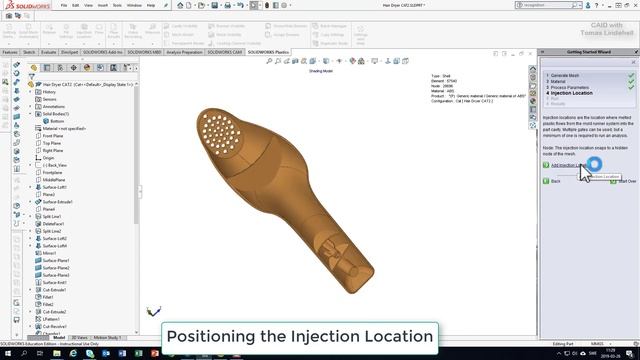Image resolution: width=640 pixels, height=360 pixels.
Task: Open the DimXpertManager crosshair tab icon
Action: coord(73,68)
